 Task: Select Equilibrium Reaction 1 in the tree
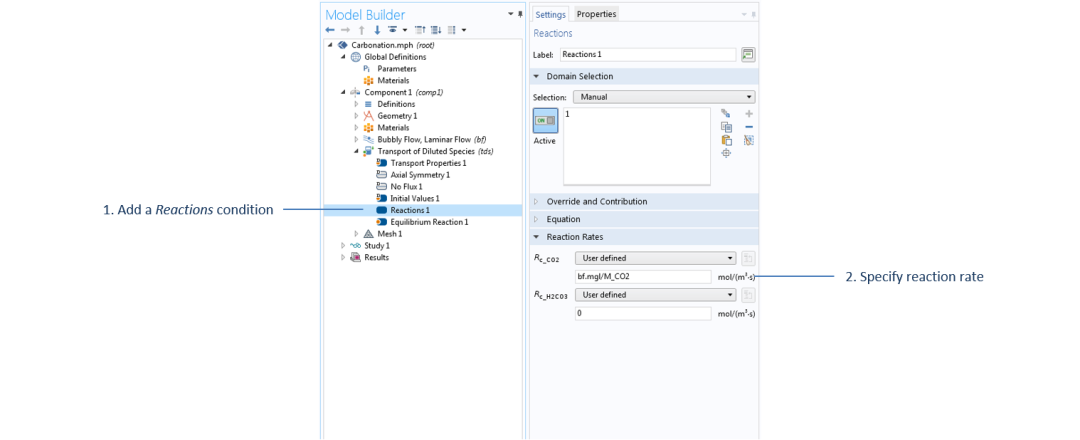429,222
